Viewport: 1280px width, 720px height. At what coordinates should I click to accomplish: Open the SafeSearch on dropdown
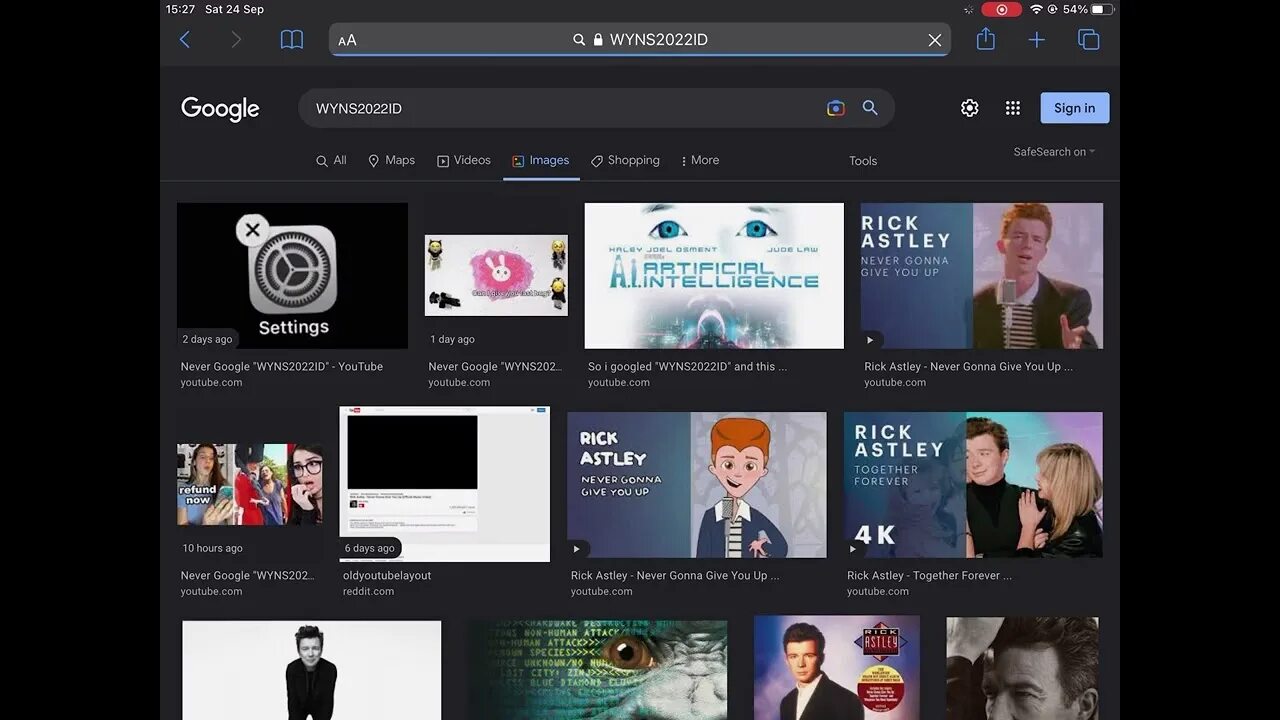tap(1054, 152)
